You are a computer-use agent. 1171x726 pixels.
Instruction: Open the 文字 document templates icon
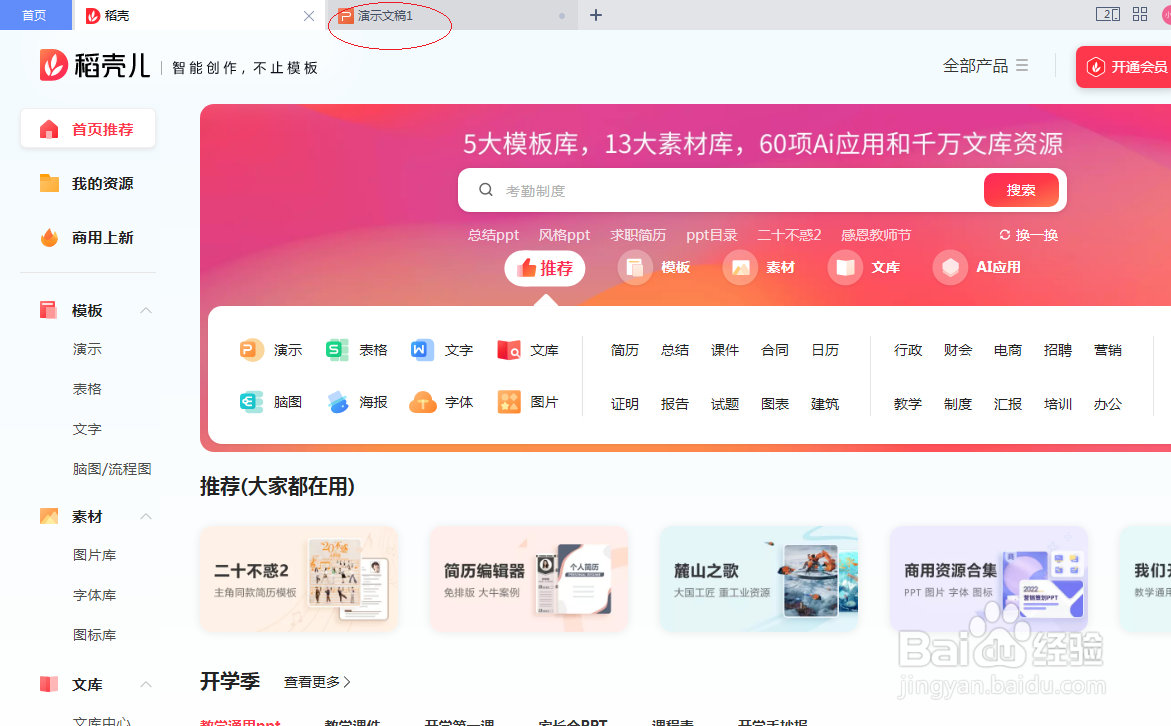click(x=421, y=350)
